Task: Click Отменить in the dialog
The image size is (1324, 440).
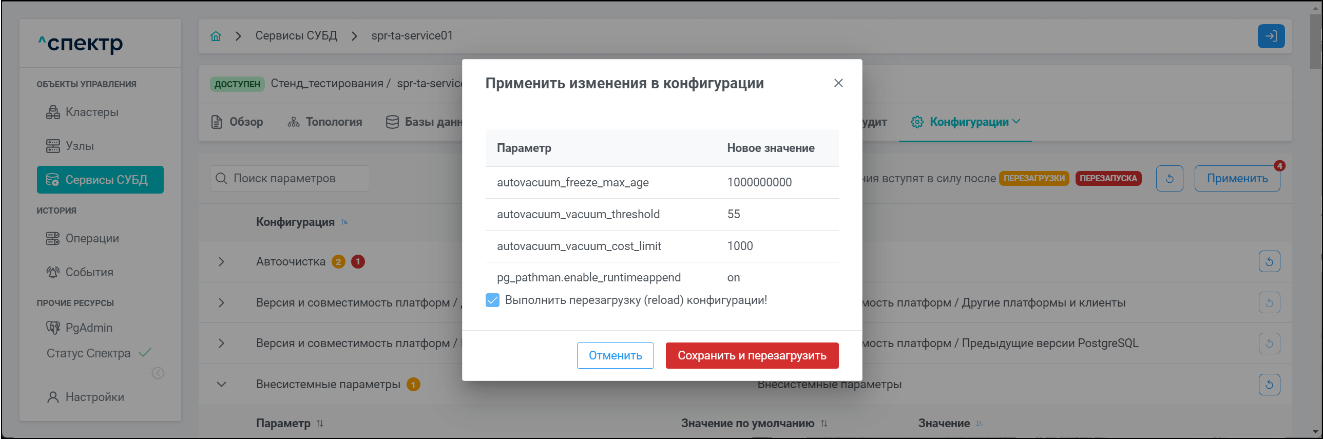Action: pos(615,355)
